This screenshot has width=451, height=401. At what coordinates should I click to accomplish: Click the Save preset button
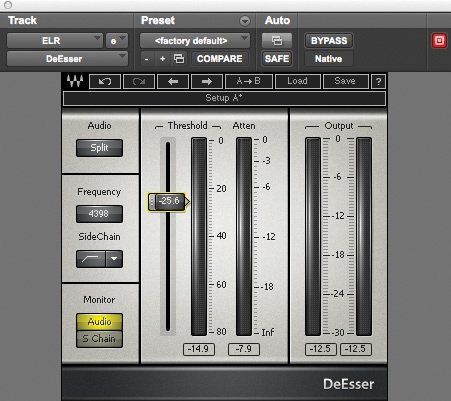(x=345, y=81)
